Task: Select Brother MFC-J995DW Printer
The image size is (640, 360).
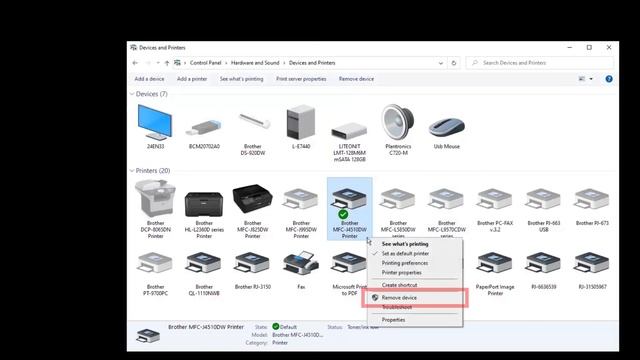Action: coord(301,212)
